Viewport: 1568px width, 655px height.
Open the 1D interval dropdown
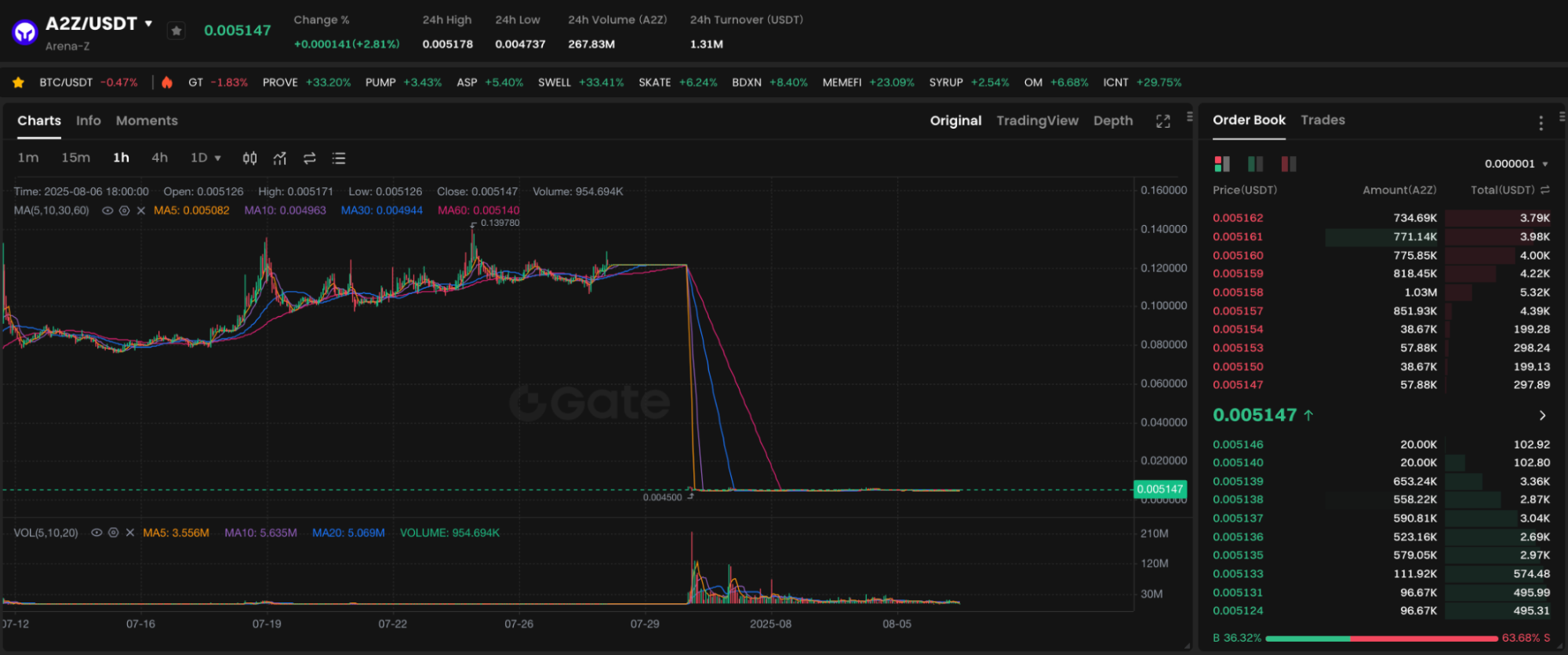tap(206, 158)
